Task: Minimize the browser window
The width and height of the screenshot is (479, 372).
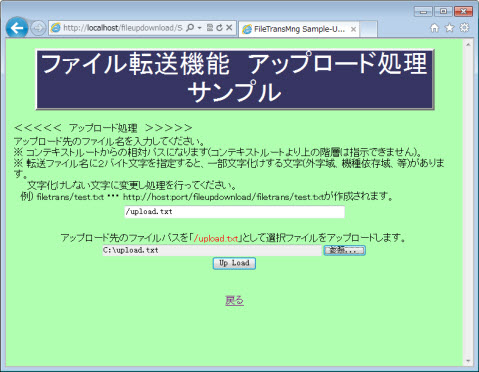Action: click(423, 12)
